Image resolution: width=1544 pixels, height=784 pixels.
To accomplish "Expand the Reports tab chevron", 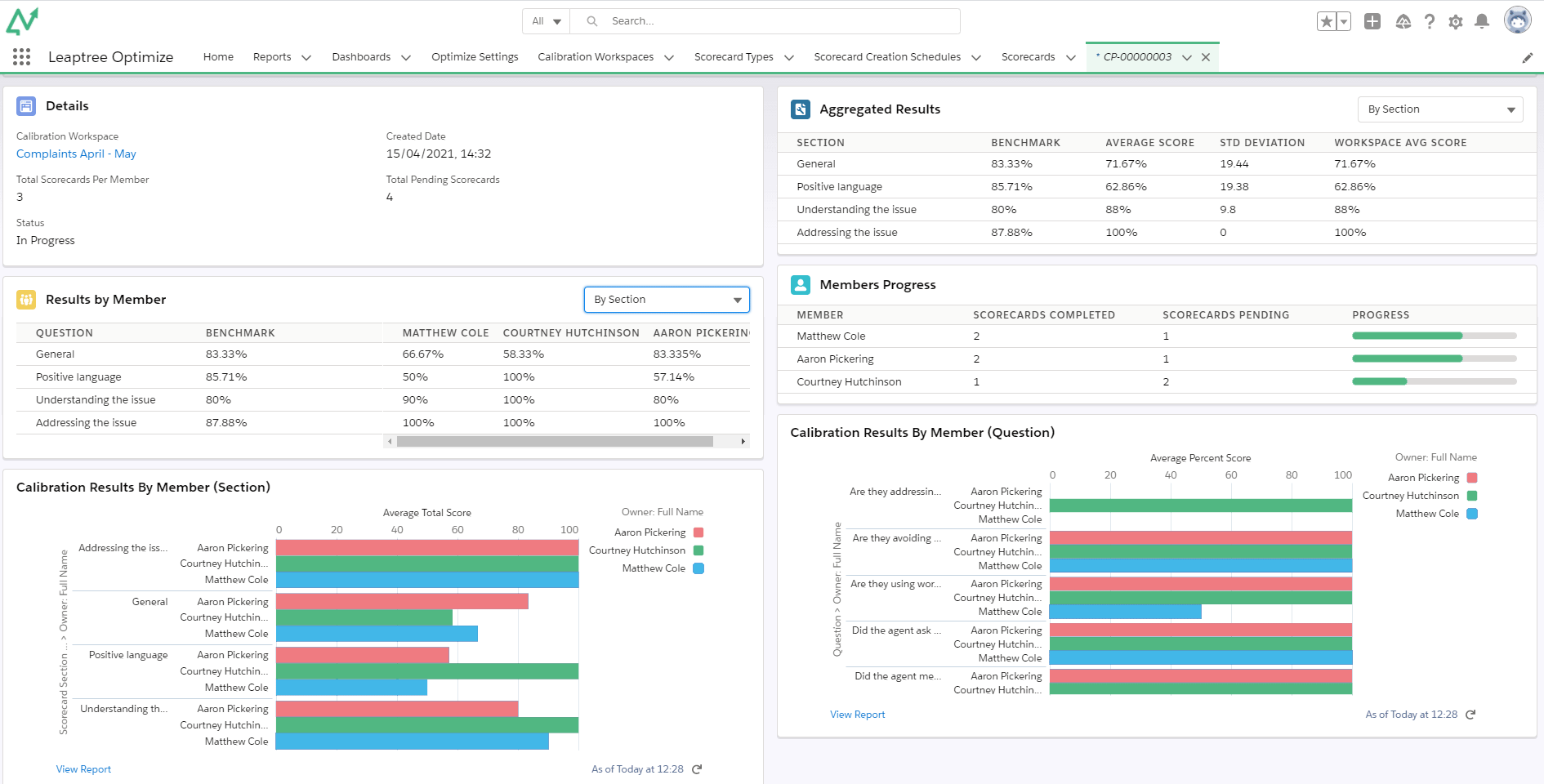I will pos(306,58).
